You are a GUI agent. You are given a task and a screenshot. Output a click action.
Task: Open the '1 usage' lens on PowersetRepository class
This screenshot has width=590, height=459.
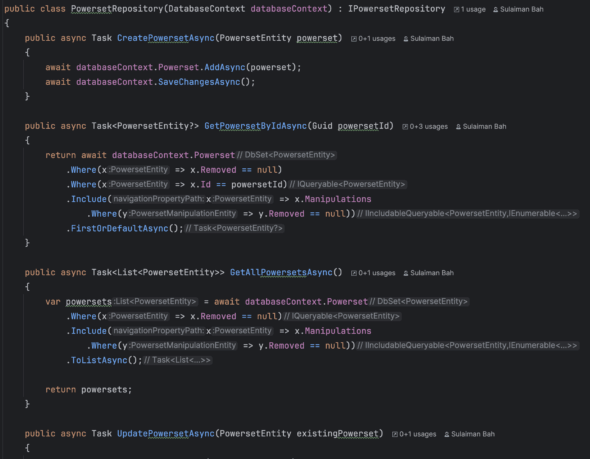[x=470, y=9]
